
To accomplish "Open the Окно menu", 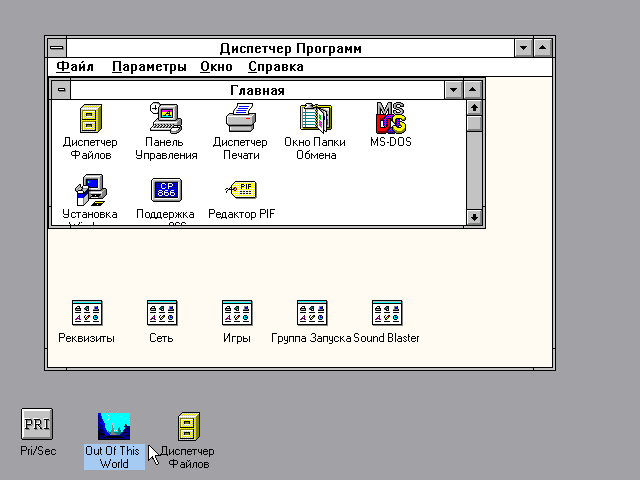I will [x=216, y=67].
